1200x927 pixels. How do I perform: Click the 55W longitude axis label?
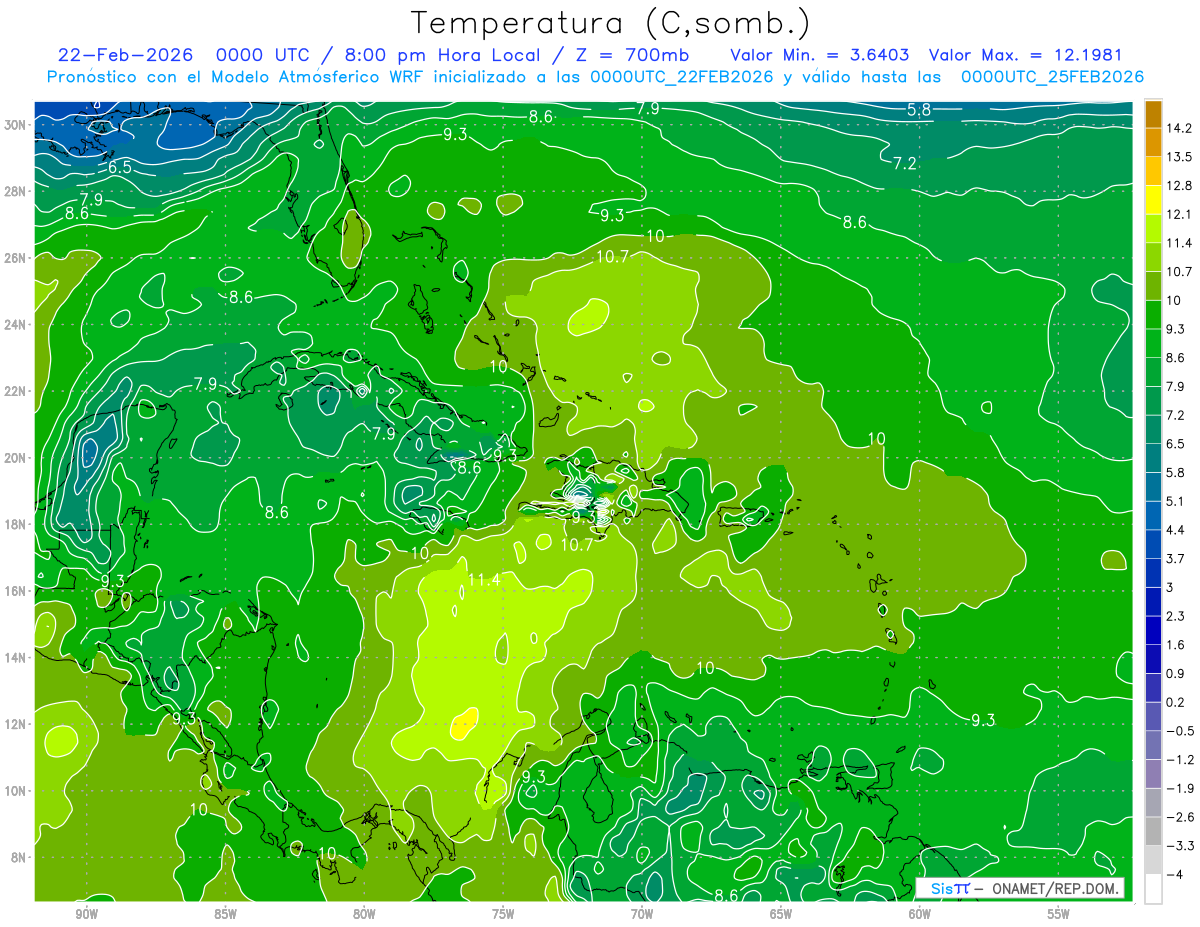[x=1059, y=914]
